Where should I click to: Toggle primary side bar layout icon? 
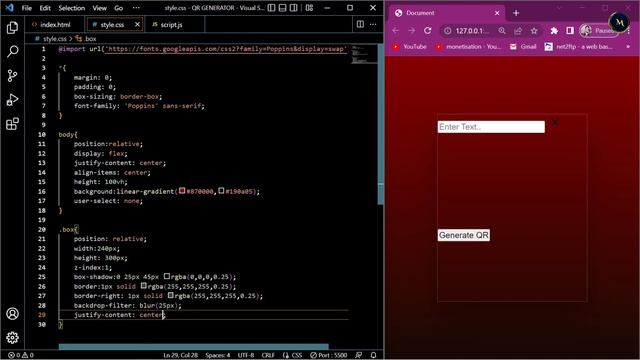271,8
